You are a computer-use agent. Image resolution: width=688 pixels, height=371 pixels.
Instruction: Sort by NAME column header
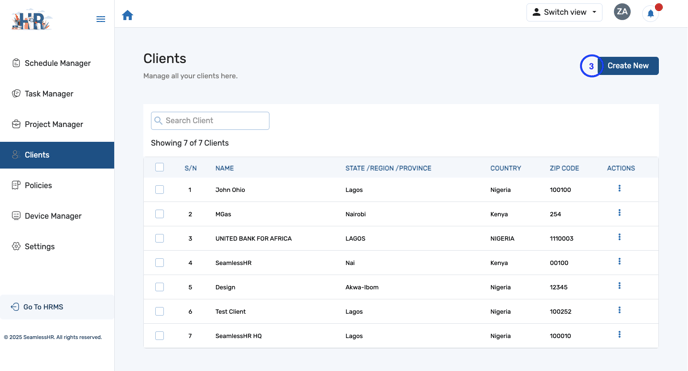pos(224,168)
